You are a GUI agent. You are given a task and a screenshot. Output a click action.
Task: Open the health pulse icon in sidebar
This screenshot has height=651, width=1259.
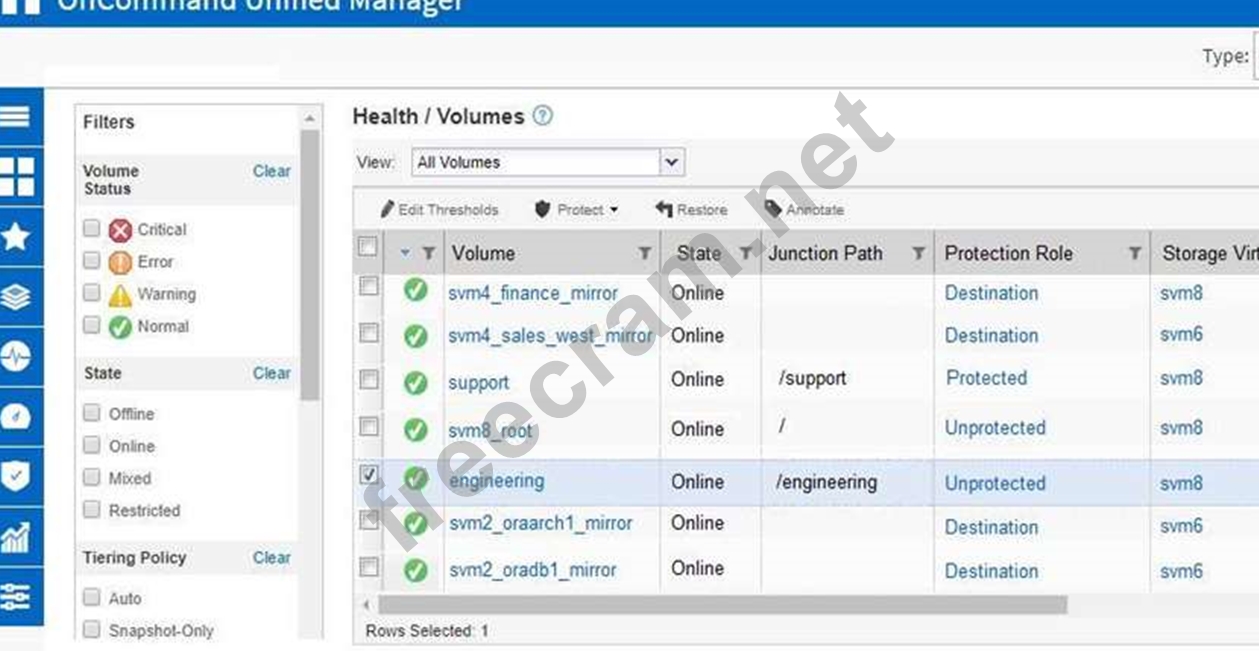point(17,358)
